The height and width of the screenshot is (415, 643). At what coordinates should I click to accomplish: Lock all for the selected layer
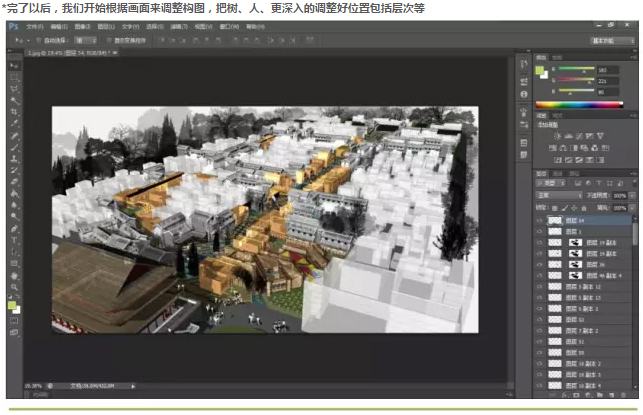pos(584,208)
